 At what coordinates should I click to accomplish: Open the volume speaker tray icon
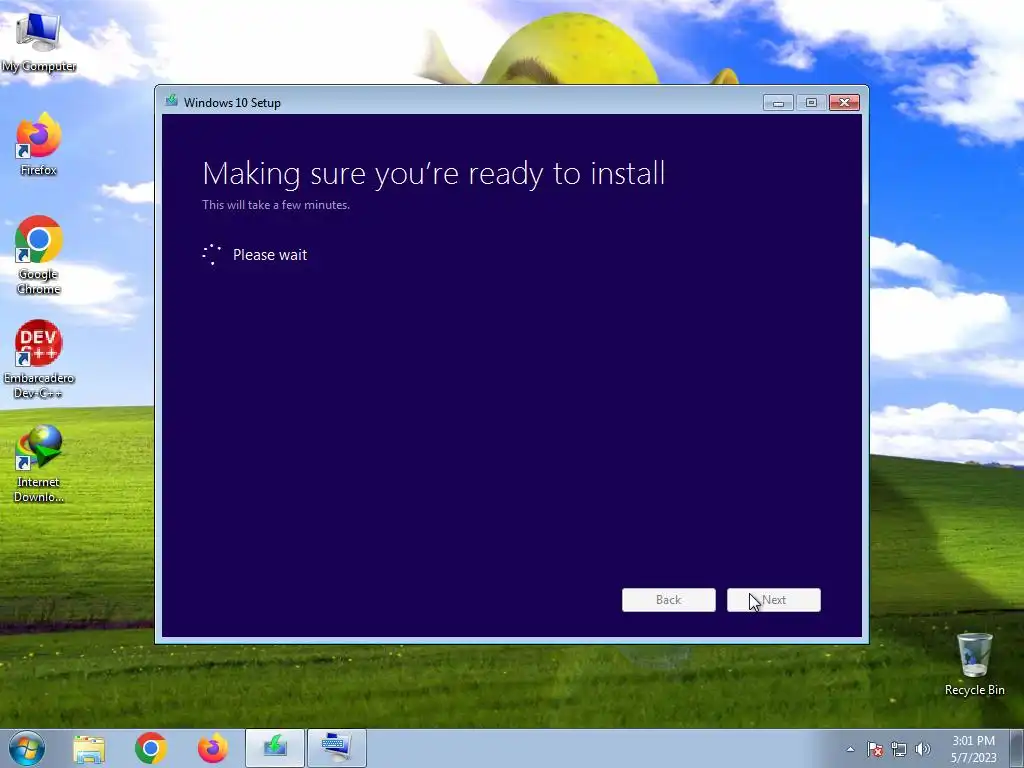tap(923, 749)
